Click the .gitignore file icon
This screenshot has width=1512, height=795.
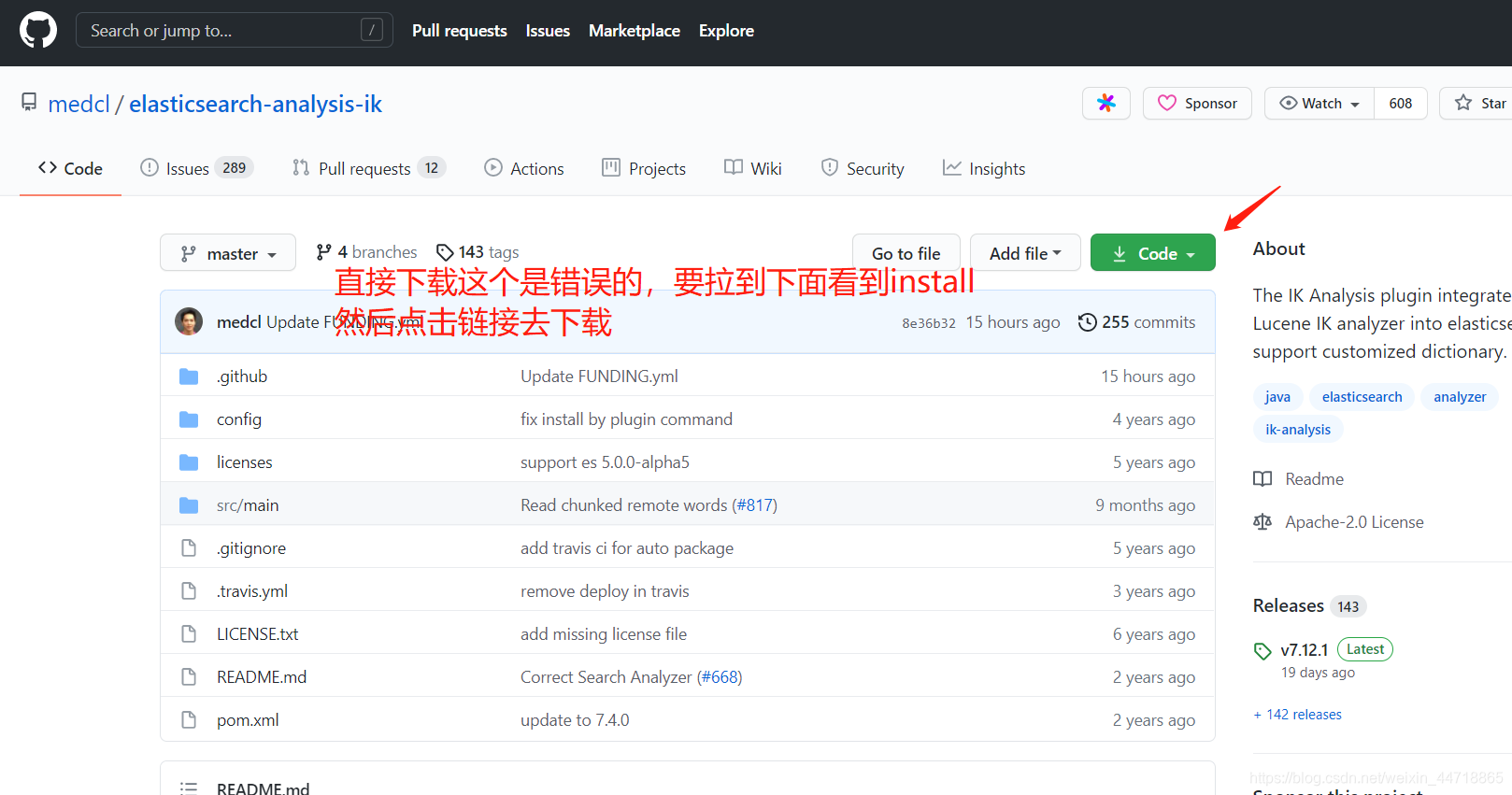tap(189, 548)
